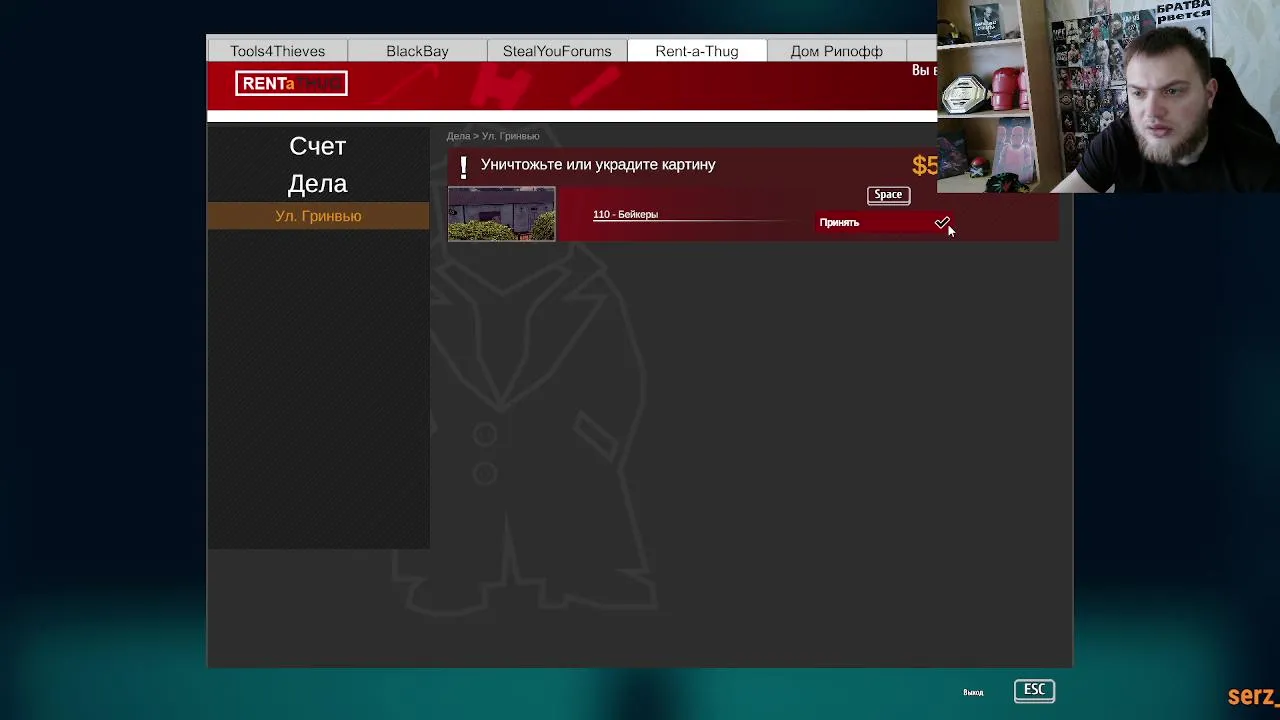
Task: Click the Дела breadcrumb link
Action: [x=458, y=136]
